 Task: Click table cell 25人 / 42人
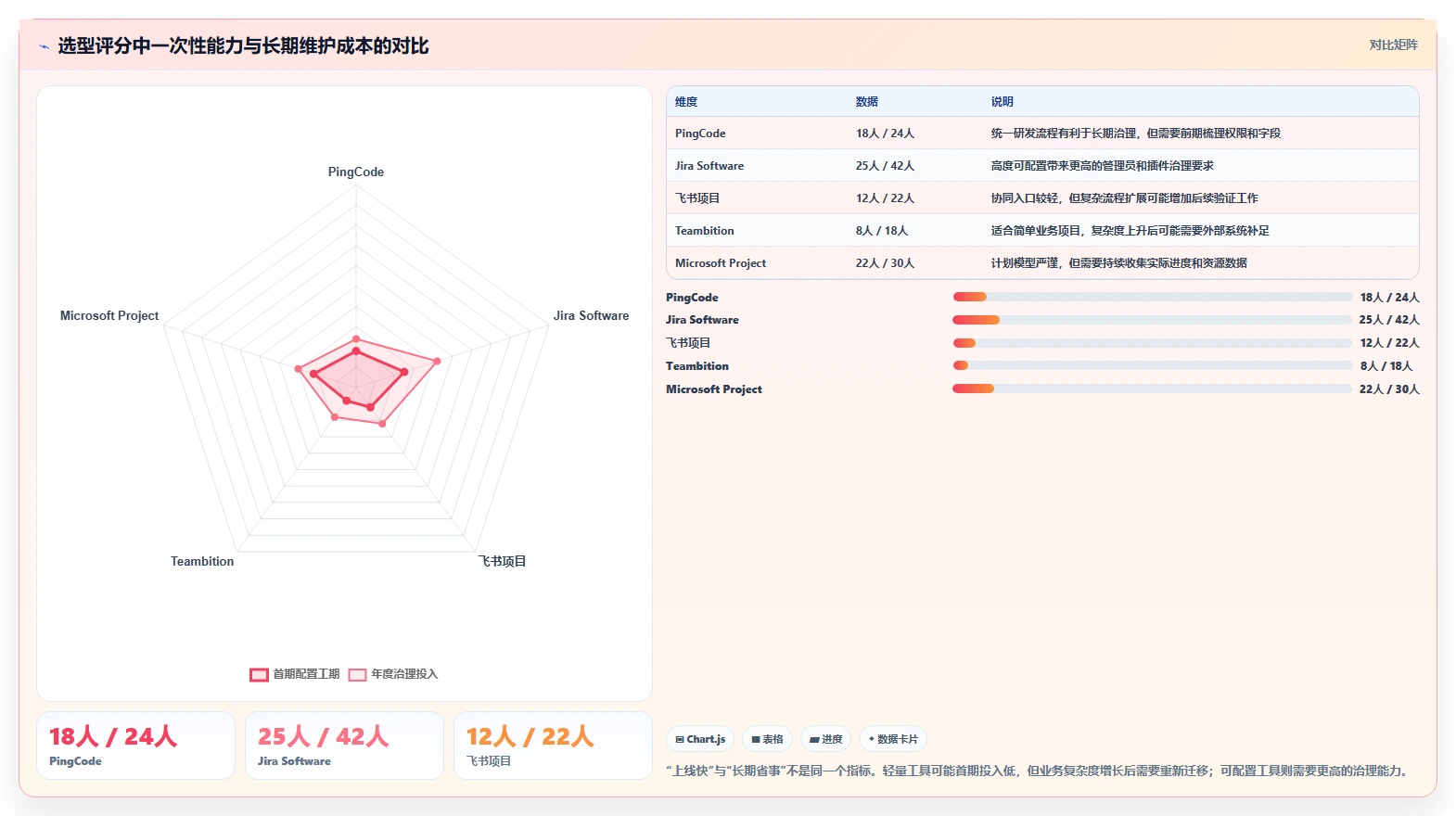pyautogui.click(x=885, y=166)
